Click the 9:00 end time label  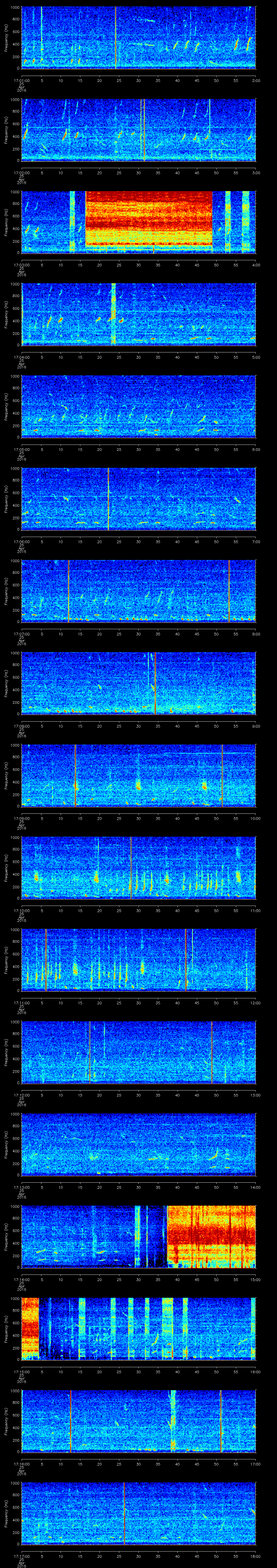point(256,726)
